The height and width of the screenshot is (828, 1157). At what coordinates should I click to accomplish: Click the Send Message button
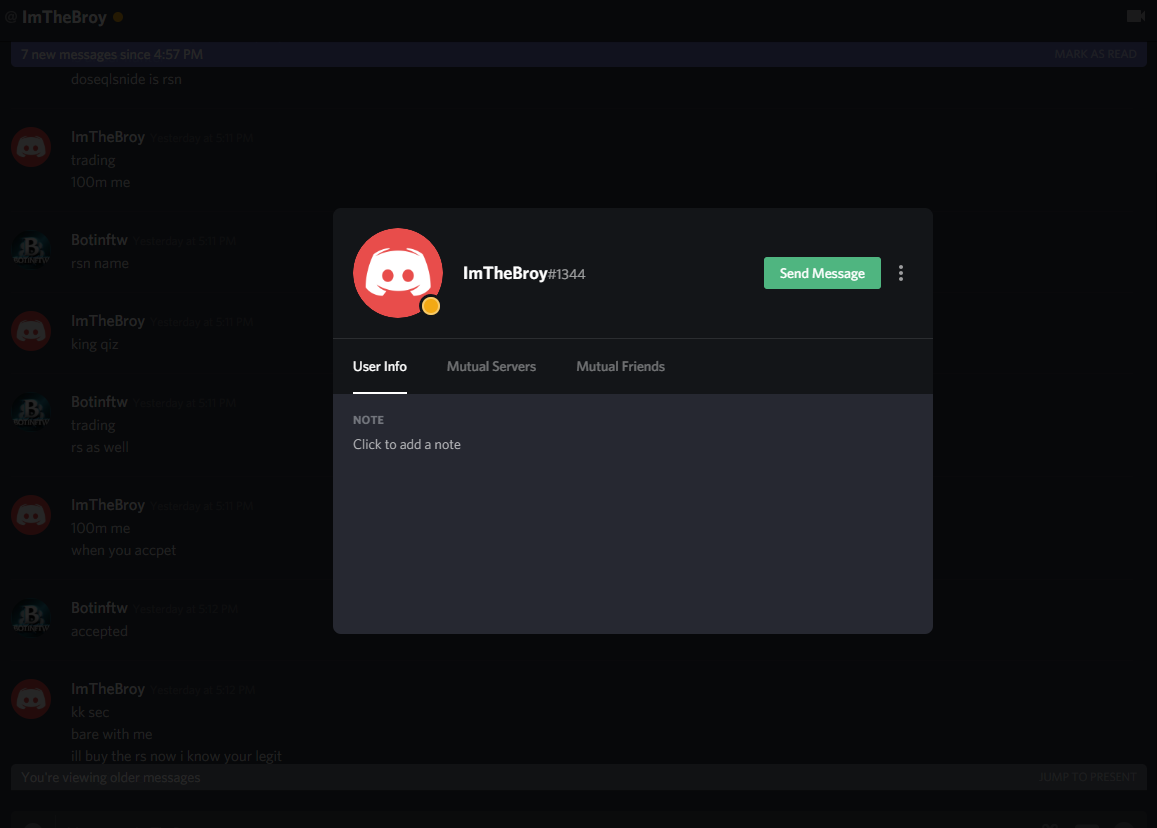pos(822,273)
